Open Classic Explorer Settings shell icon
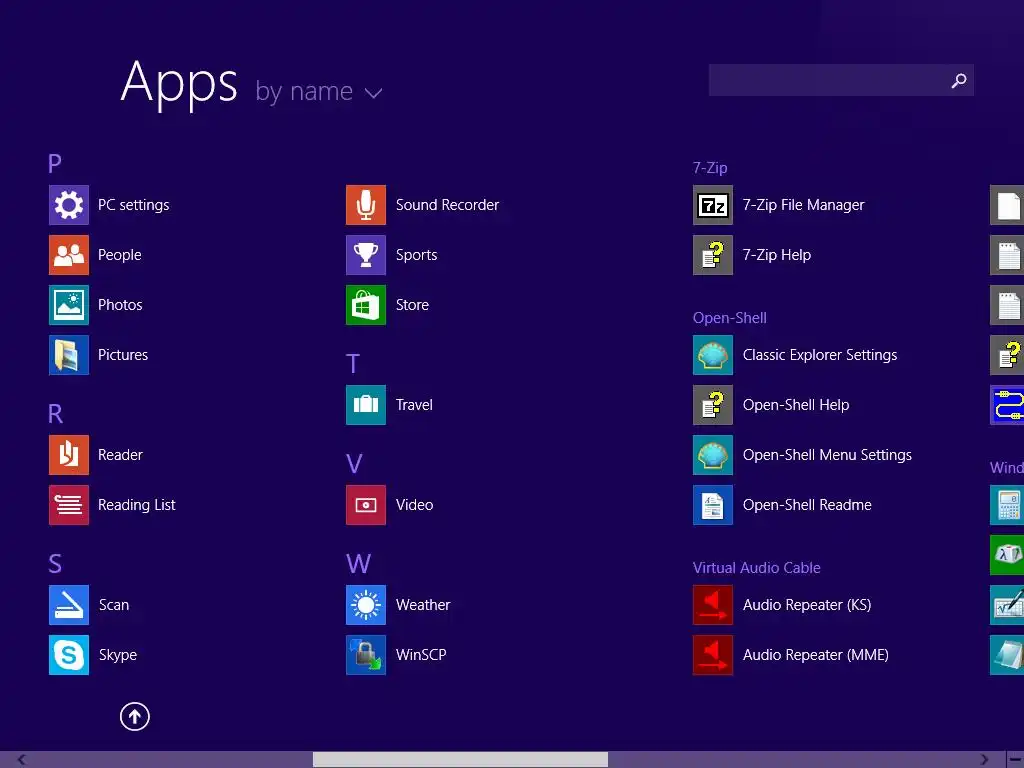The height and width of the screenshot is (768, 1024). point(712,355)
